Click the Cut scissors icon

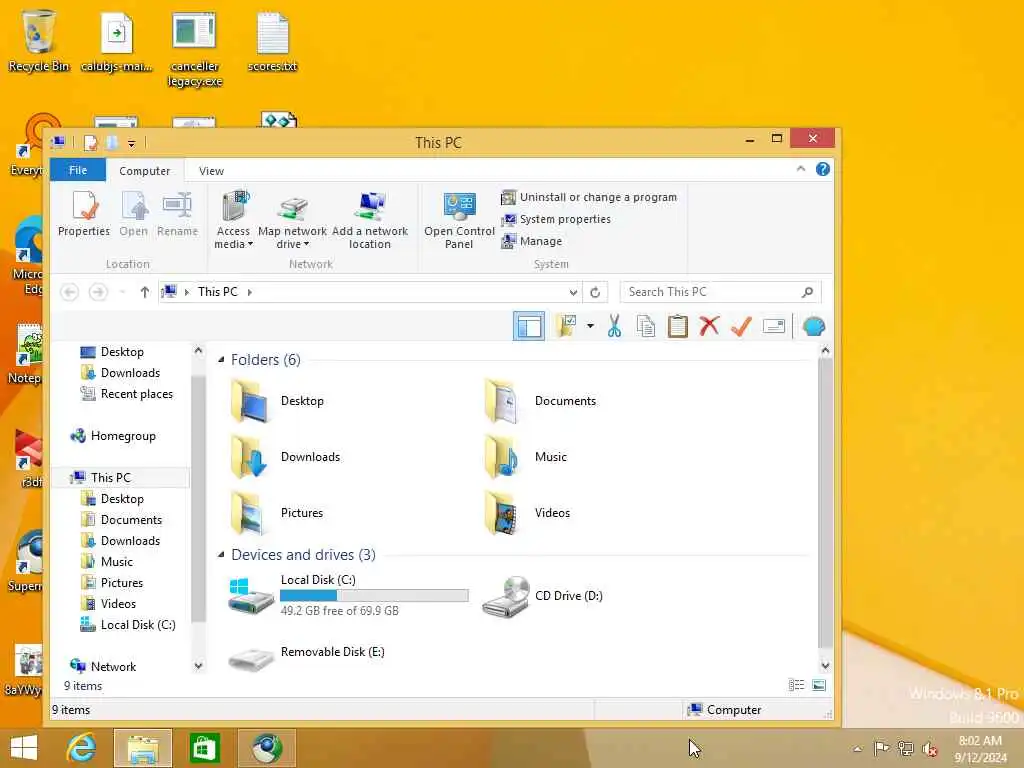614,326
